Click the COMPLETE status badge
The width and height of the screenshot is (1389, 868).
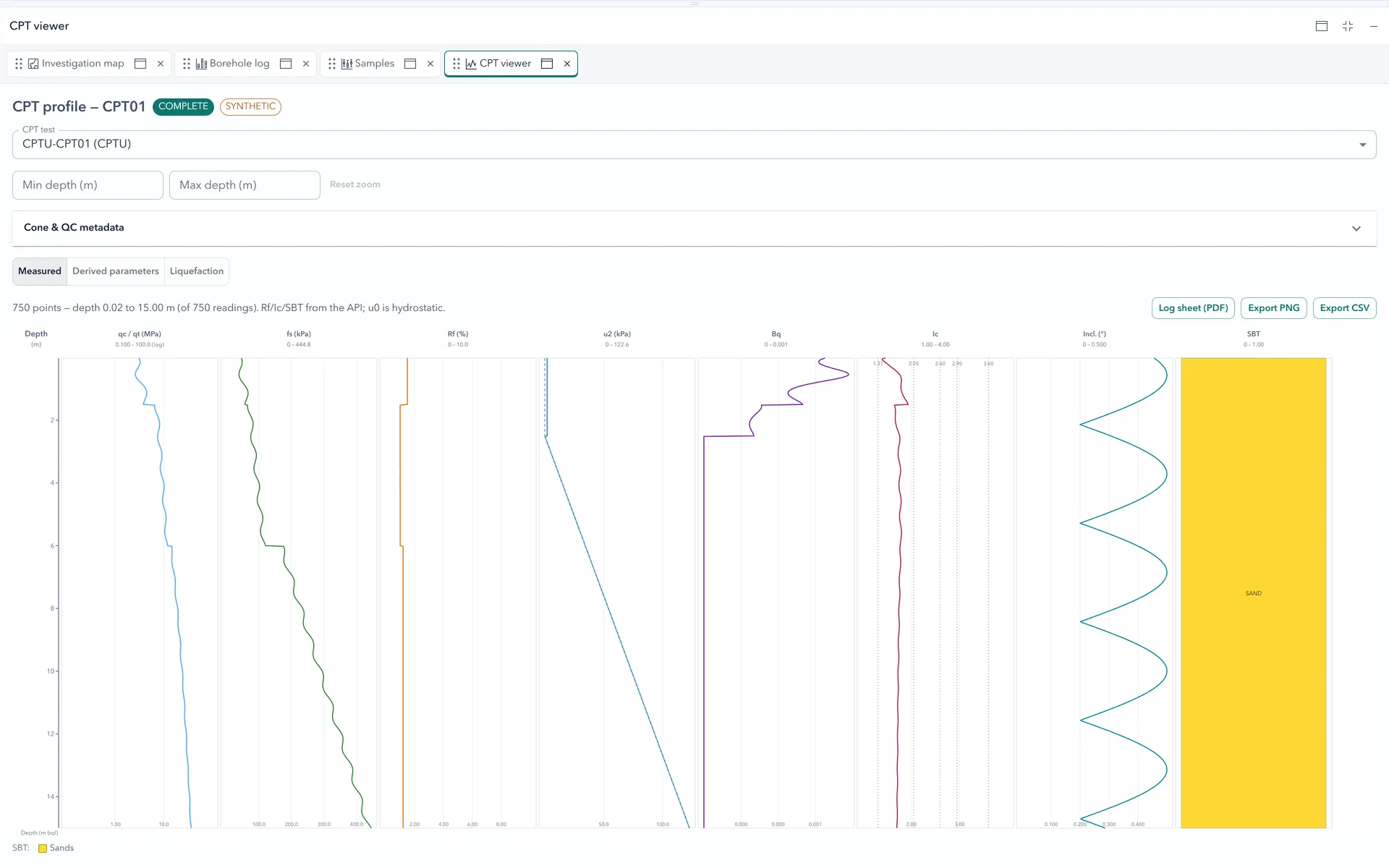point(183,106)
